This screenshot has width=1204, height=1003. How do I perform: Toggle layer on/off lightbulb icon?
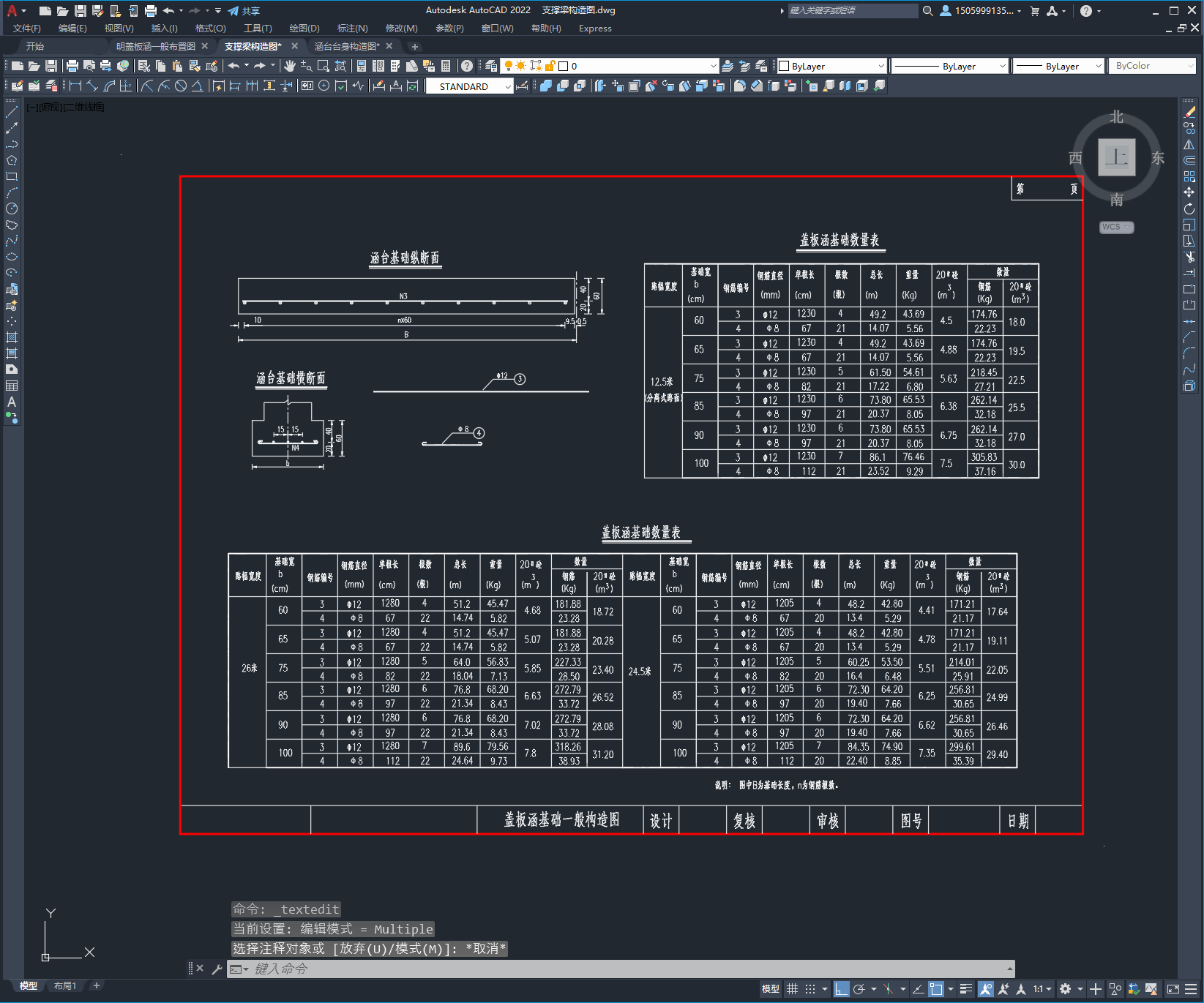[x=509, y=66]
